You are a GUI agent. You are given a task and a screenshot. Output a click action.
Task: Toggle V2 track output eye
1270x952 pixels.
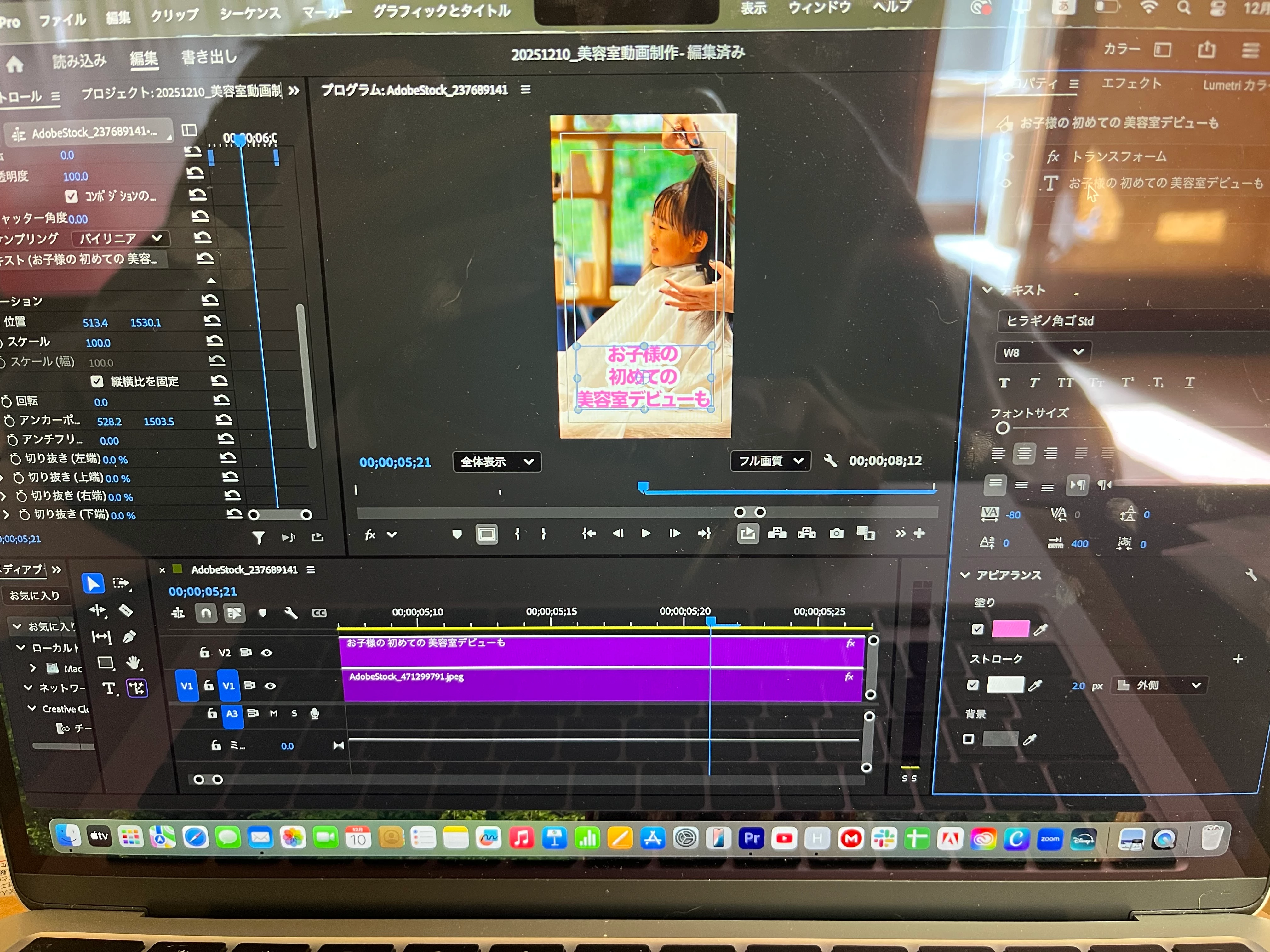[x=266, y=653]
